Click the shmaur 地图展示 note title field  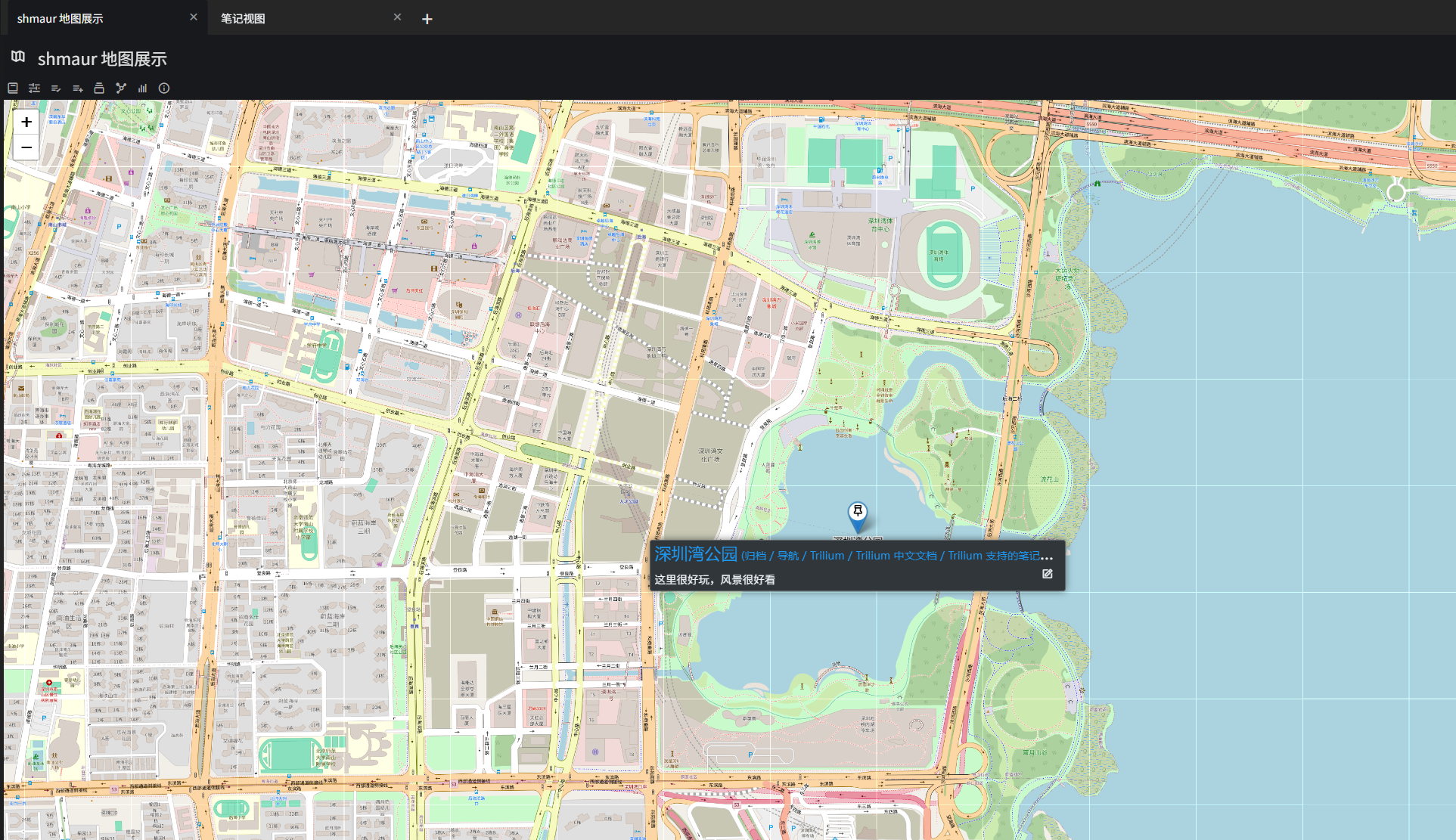click(102, 59)
